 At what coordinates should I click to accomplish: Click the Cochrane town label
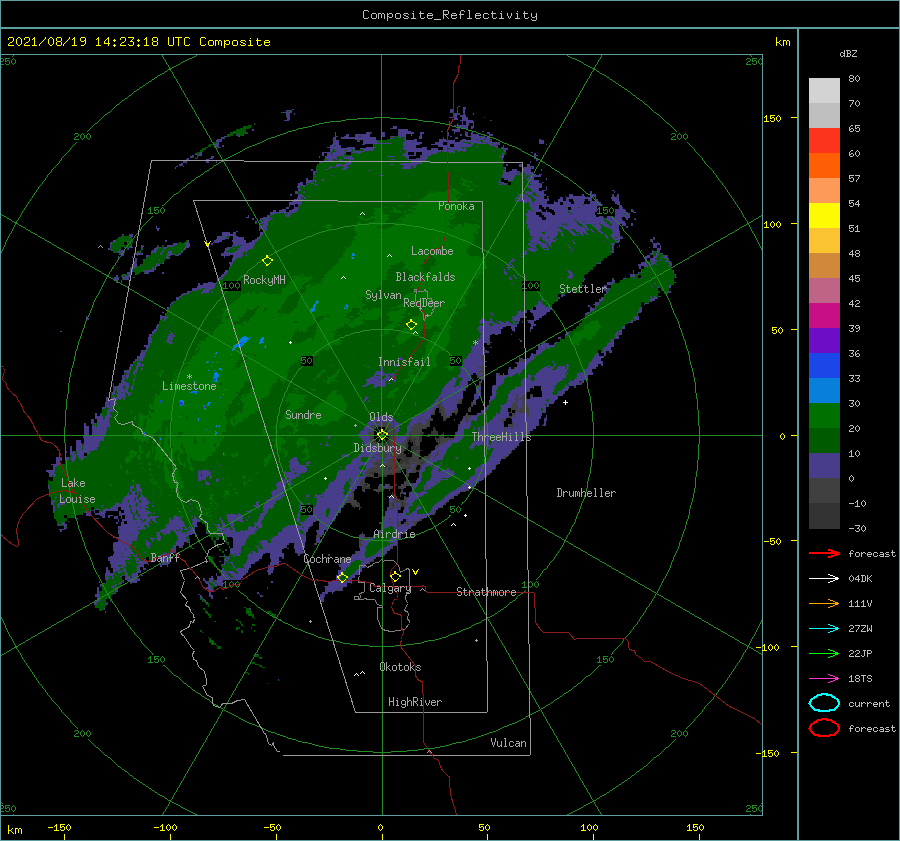(327, 559)
